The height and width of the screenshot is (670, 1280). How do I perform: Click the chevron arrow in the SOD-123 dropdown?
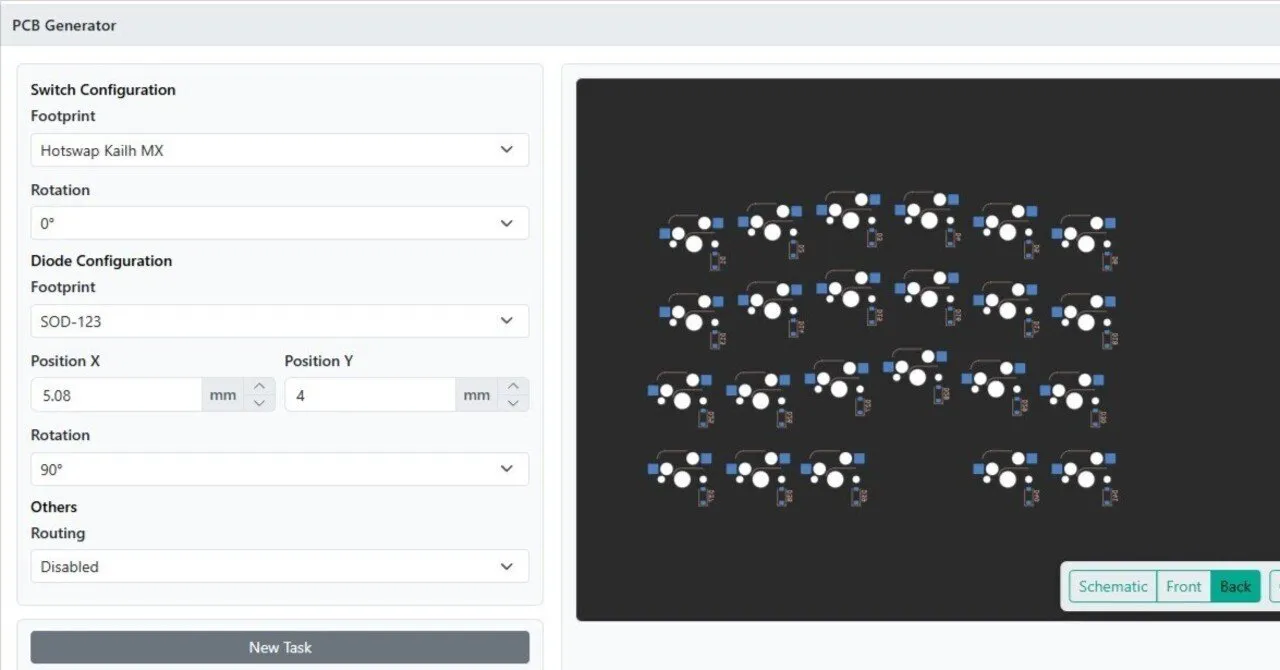click(506, 321)
